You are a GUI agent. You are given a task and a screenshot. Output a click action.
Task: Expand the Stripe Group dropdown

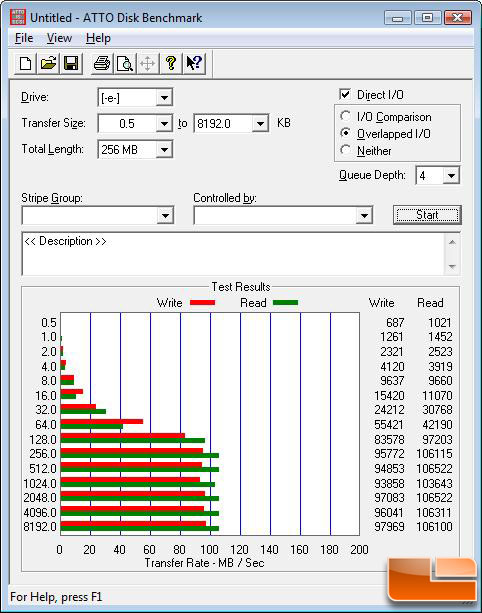tap(165, 215)
